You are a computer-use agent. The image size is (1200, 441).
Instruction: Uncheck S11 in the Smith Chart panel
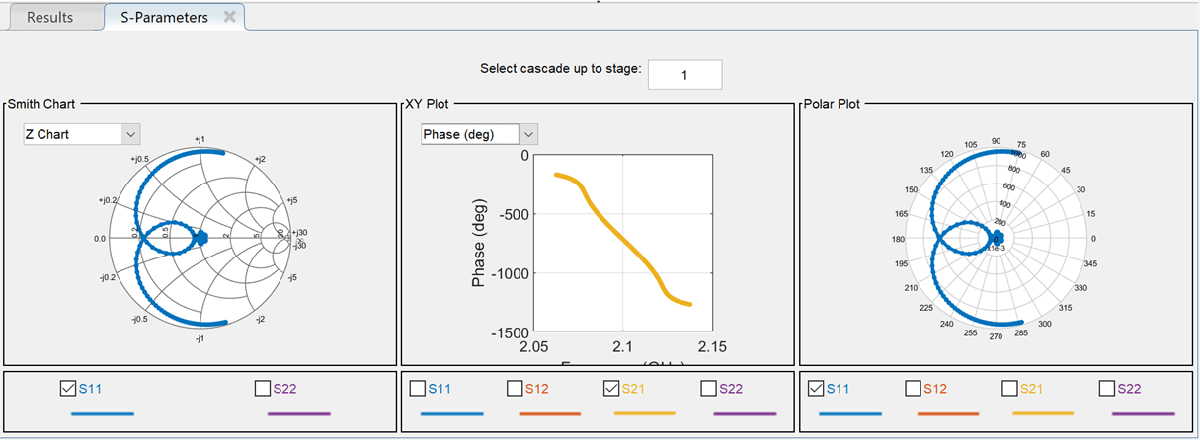coord(68,388)
